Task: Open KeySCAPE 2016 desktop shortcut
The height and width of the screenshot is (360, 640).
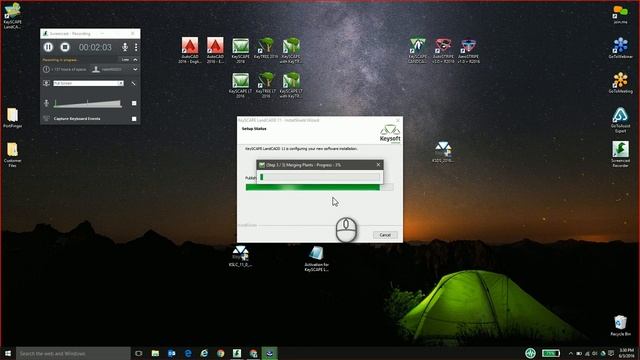Action: (240, 50)
